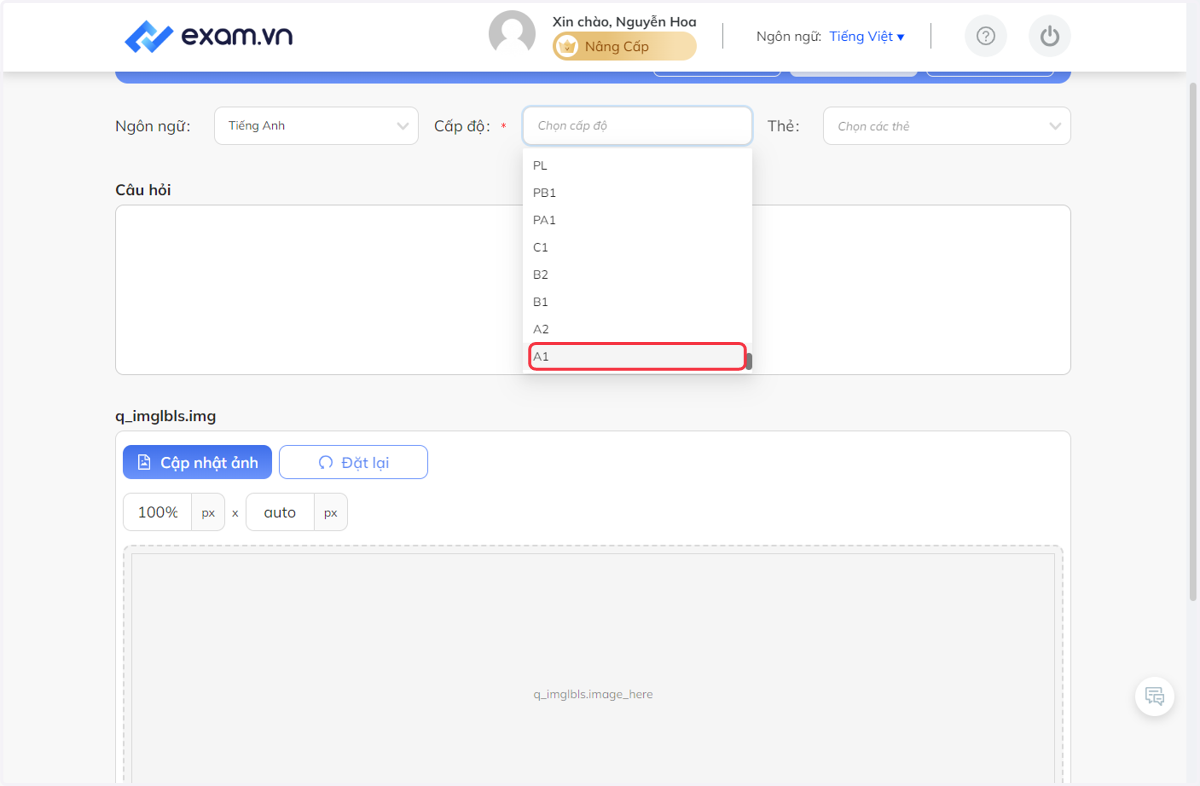This screenshot has height=786, width=1200.
Task: Click the image drop area placeholder
Action: pyautogui.click(x=593, y=668)
